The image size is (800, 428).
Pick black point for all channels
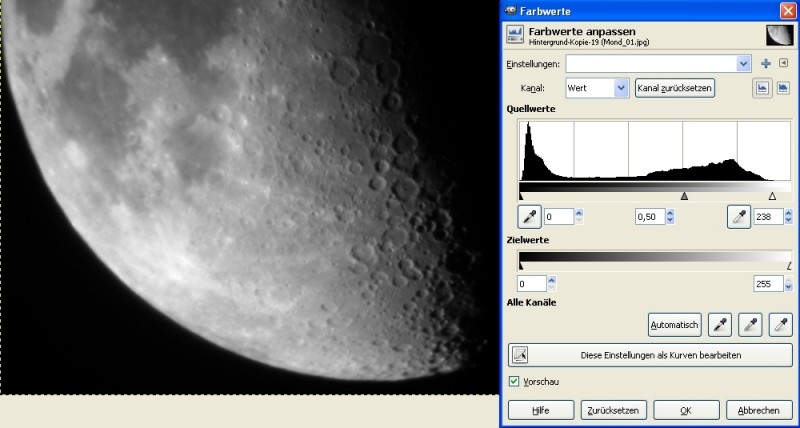point(720,324)
